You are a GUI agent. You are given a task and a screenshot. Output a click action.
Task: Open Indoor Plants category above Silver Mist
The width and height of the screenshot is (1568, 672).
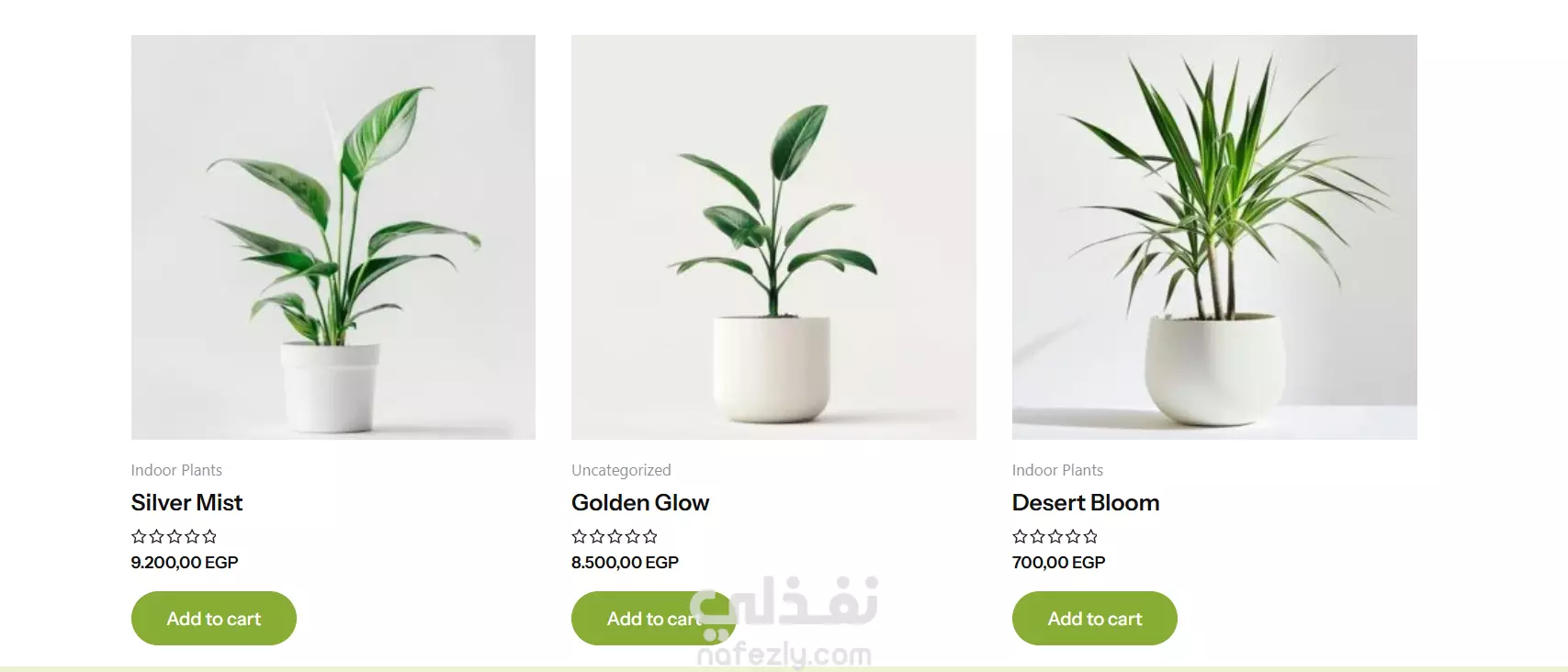point(176,470)
